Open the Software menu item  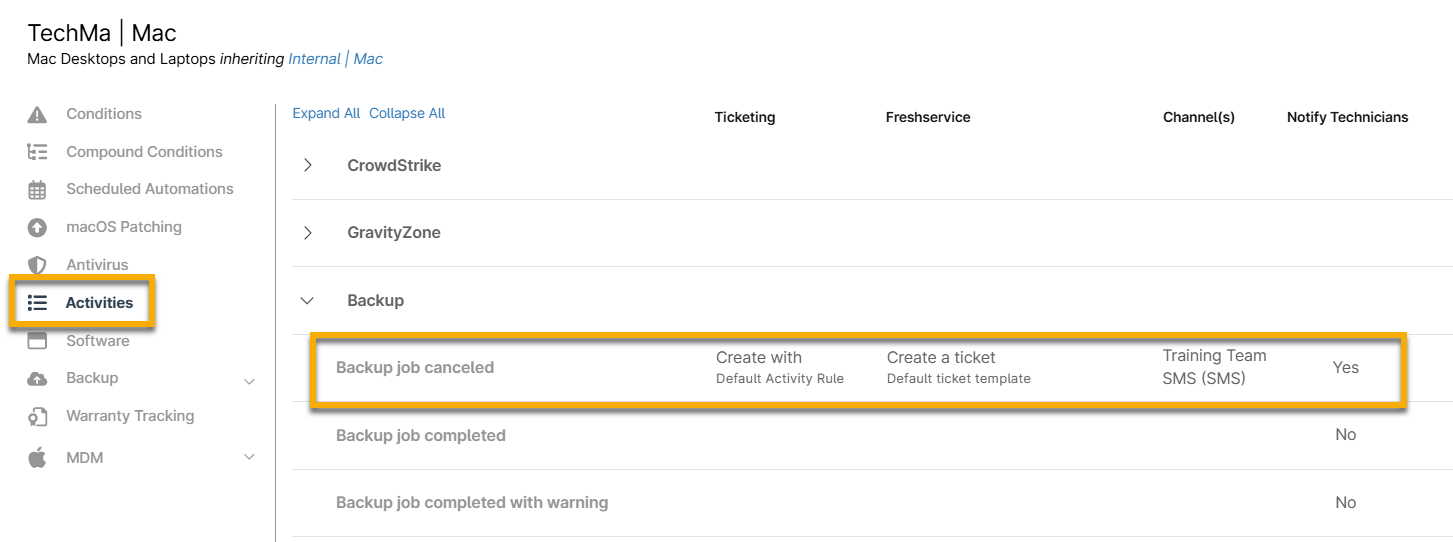pyautogui.click(x=98, y=341)
